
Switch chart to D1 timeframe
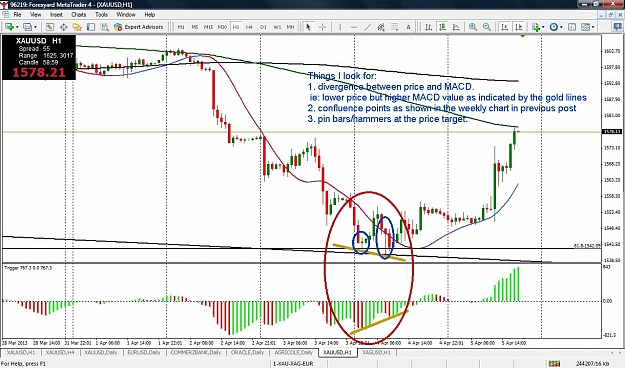pos(263,27)
